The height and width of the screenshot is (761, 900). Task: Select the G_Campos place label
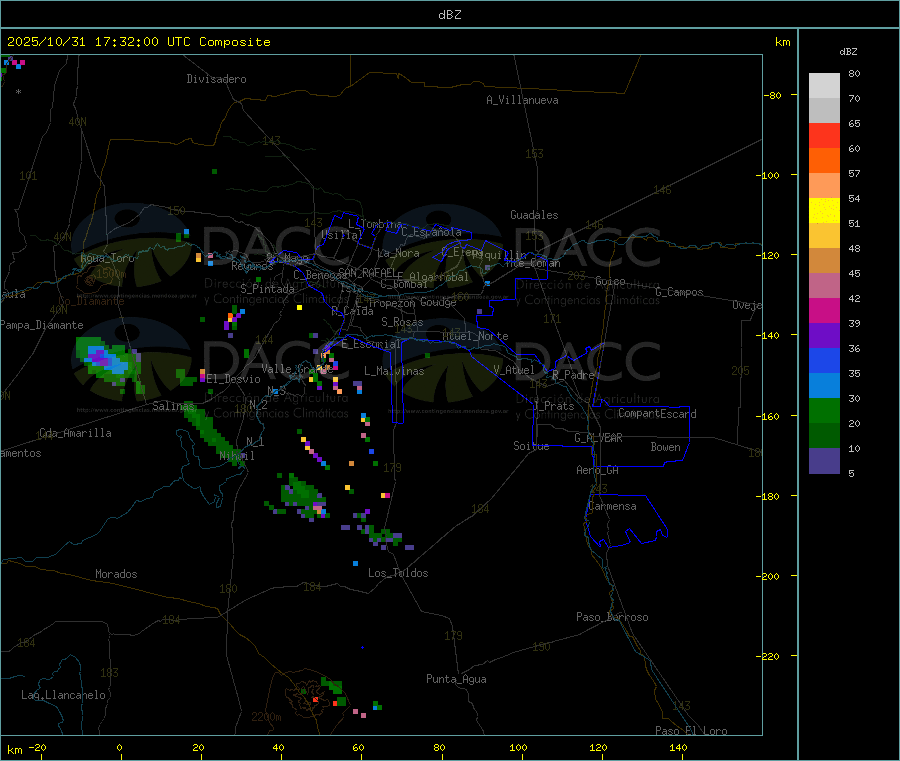coord(679,292)
